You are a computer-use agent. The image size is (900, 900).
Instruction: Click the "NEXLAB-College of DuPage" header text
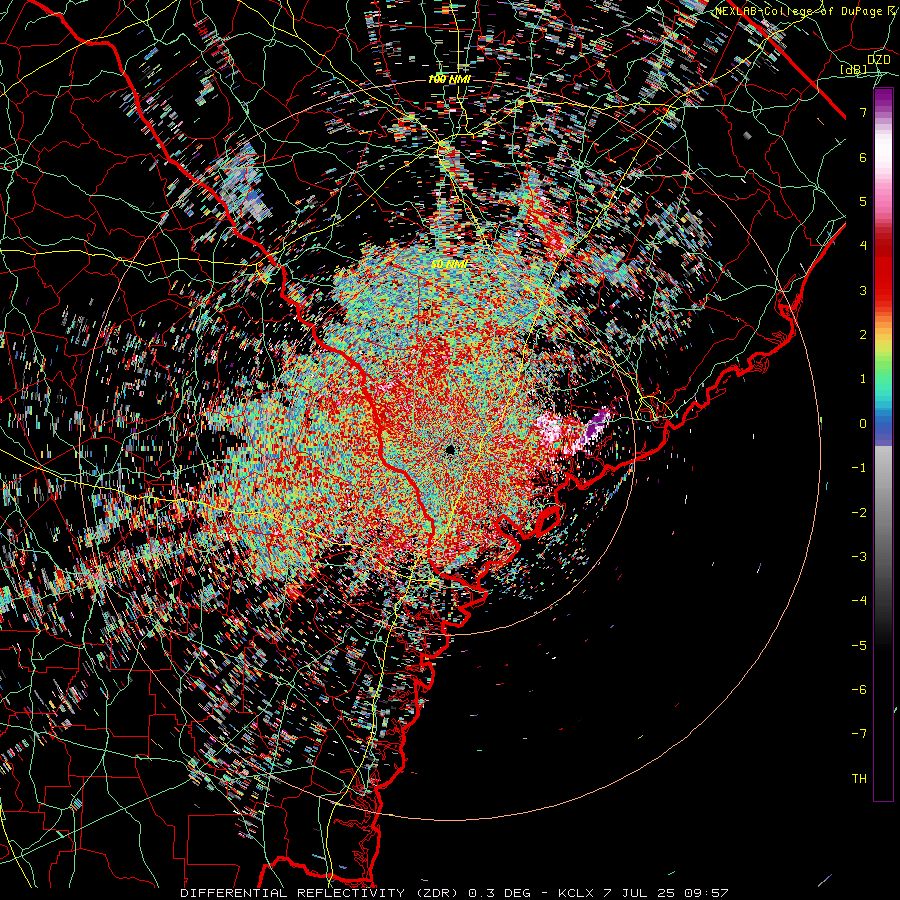click(798, 11)
